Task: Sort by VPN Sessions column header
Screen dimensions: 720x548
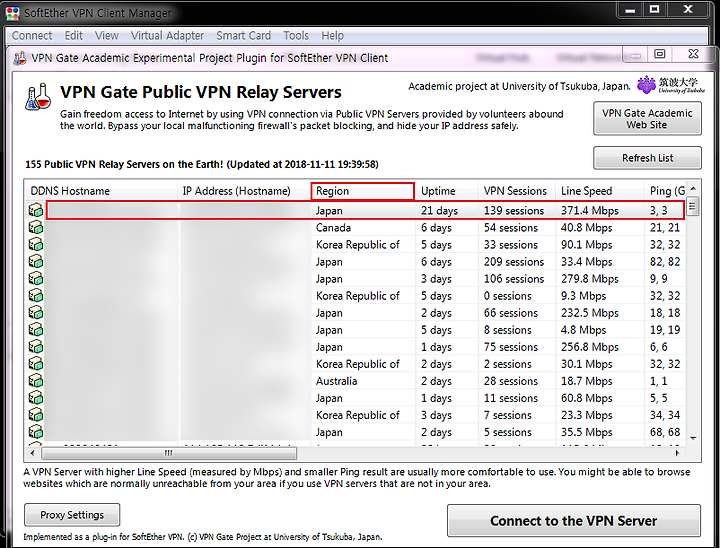Action: pyautogui.click(x=517, y=191)
